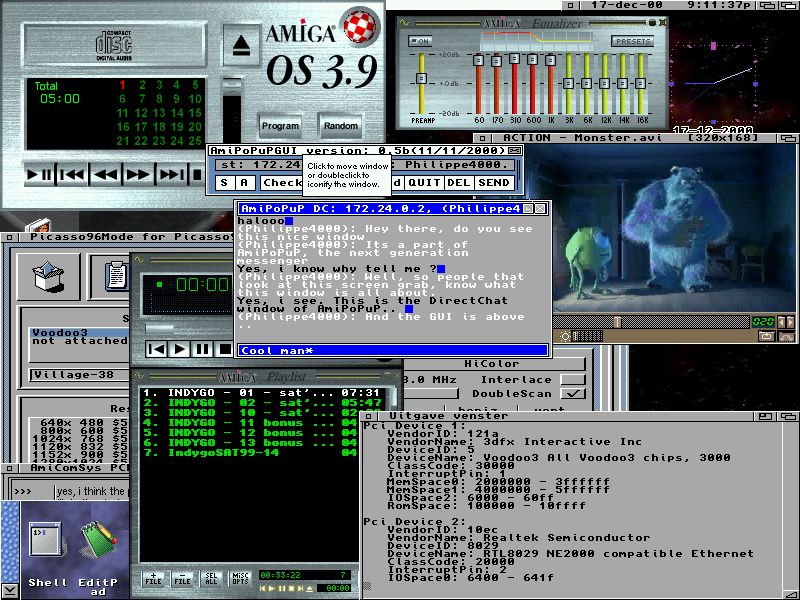800x600 pixels.
Task: Skip to the next CD track
Action: click(170, 174)
